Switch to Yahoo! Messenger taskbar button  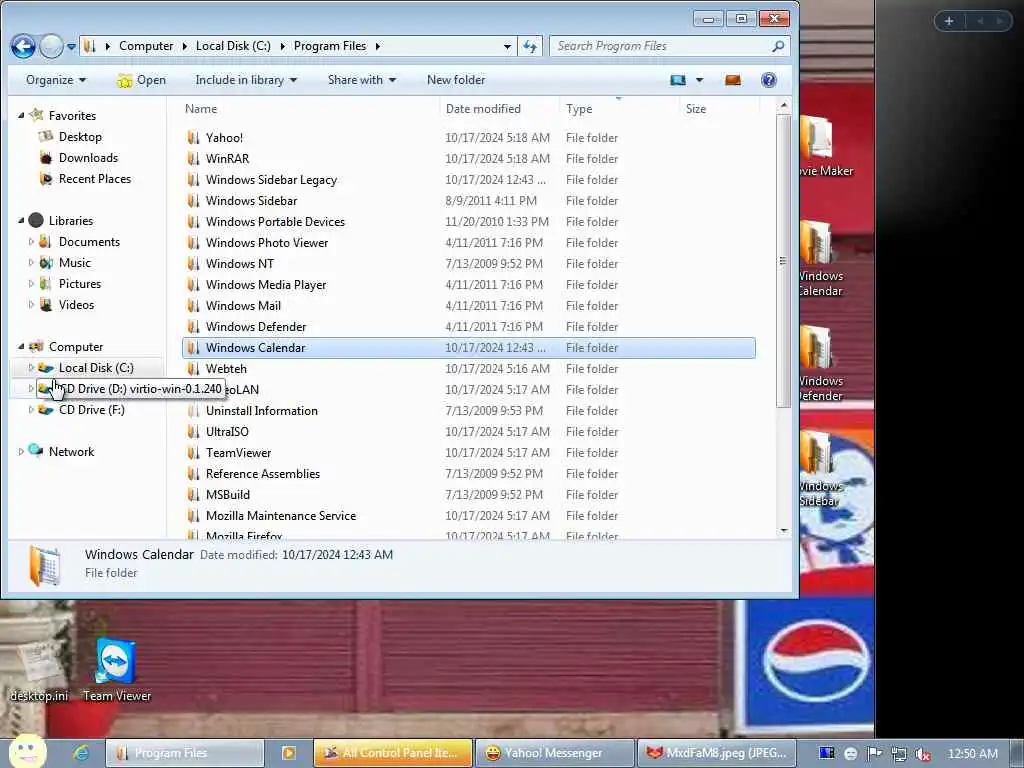click(x=554, y=753)
